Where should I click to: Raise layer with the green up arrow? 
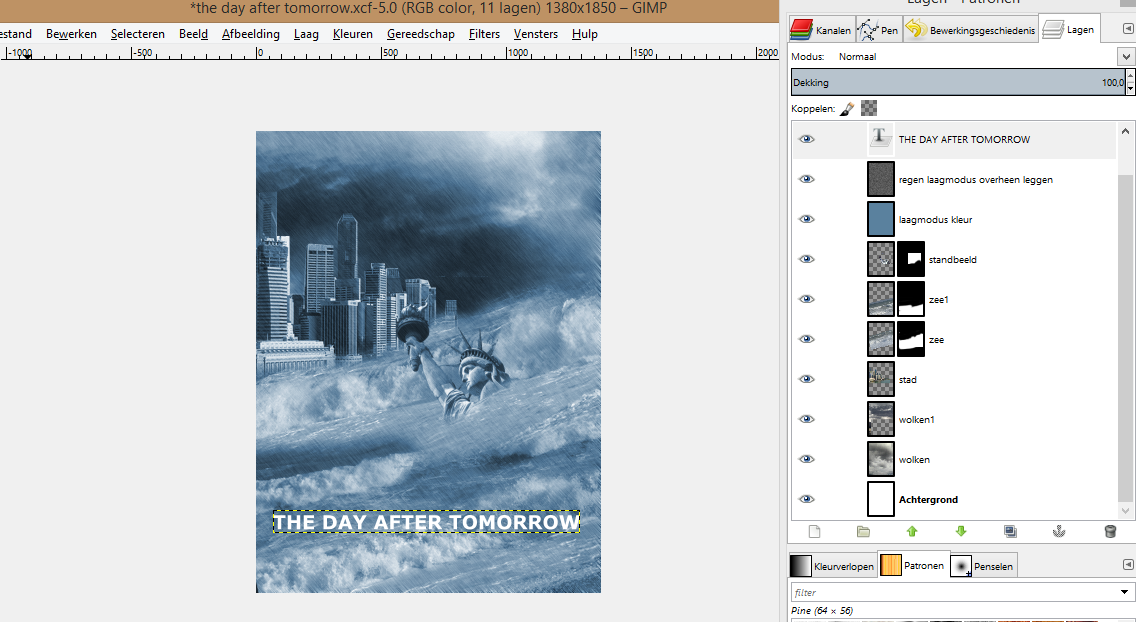point(912,532)
